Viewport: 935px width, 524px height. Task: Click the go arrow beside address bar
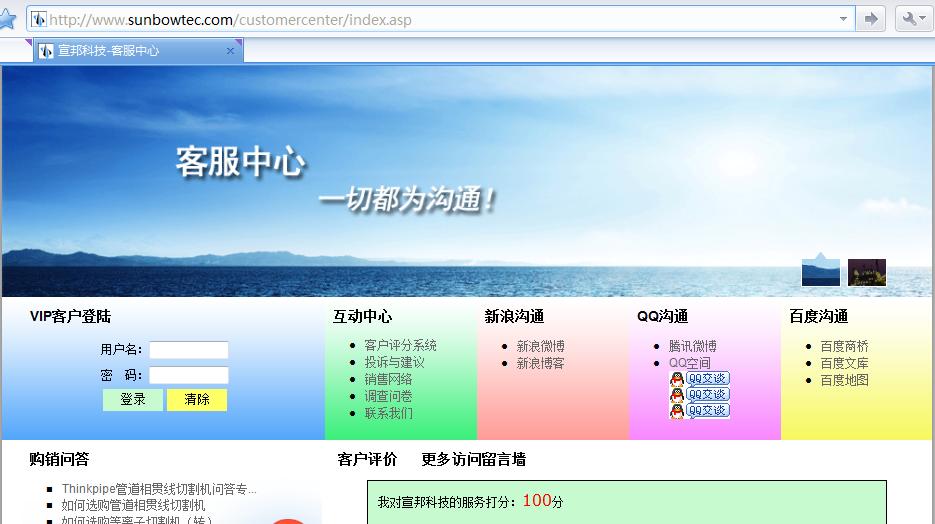[x=871, y=19]
